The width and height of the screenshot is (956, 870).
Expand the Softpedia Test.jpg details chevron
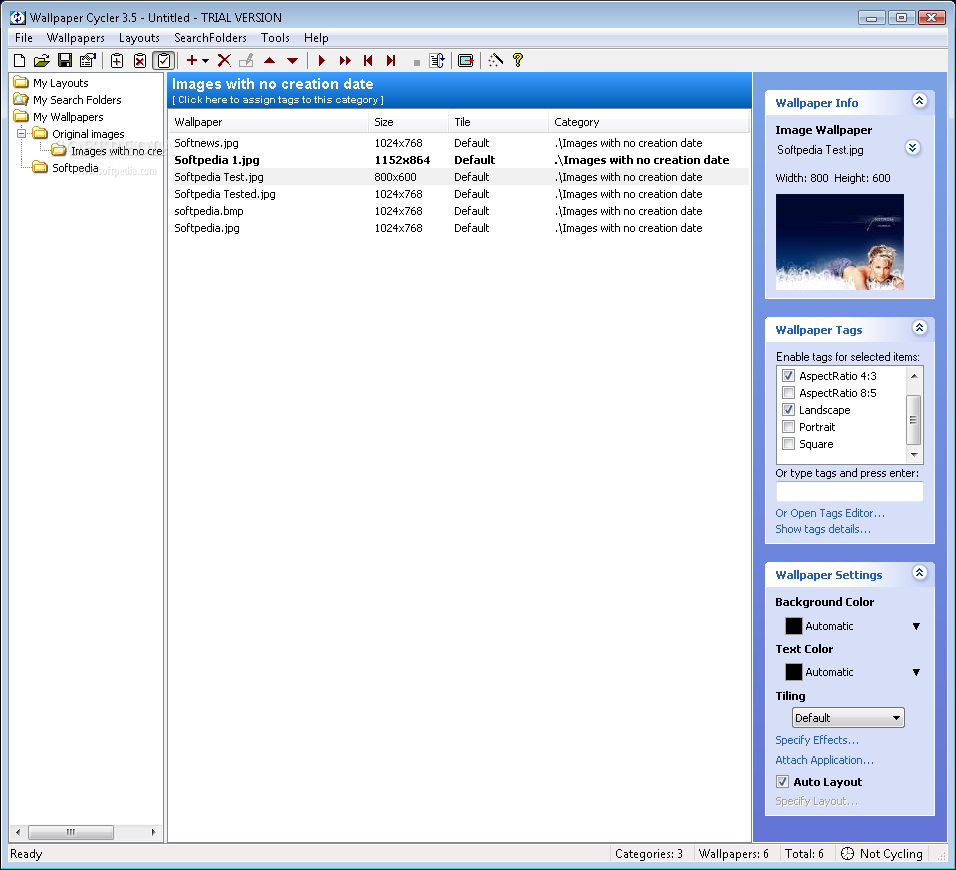point(913,148)
